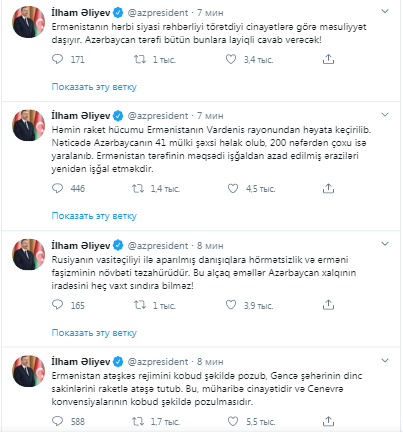Open the @azpresident handle in the last tweet
403x432 pixels.
pos(158,362)
